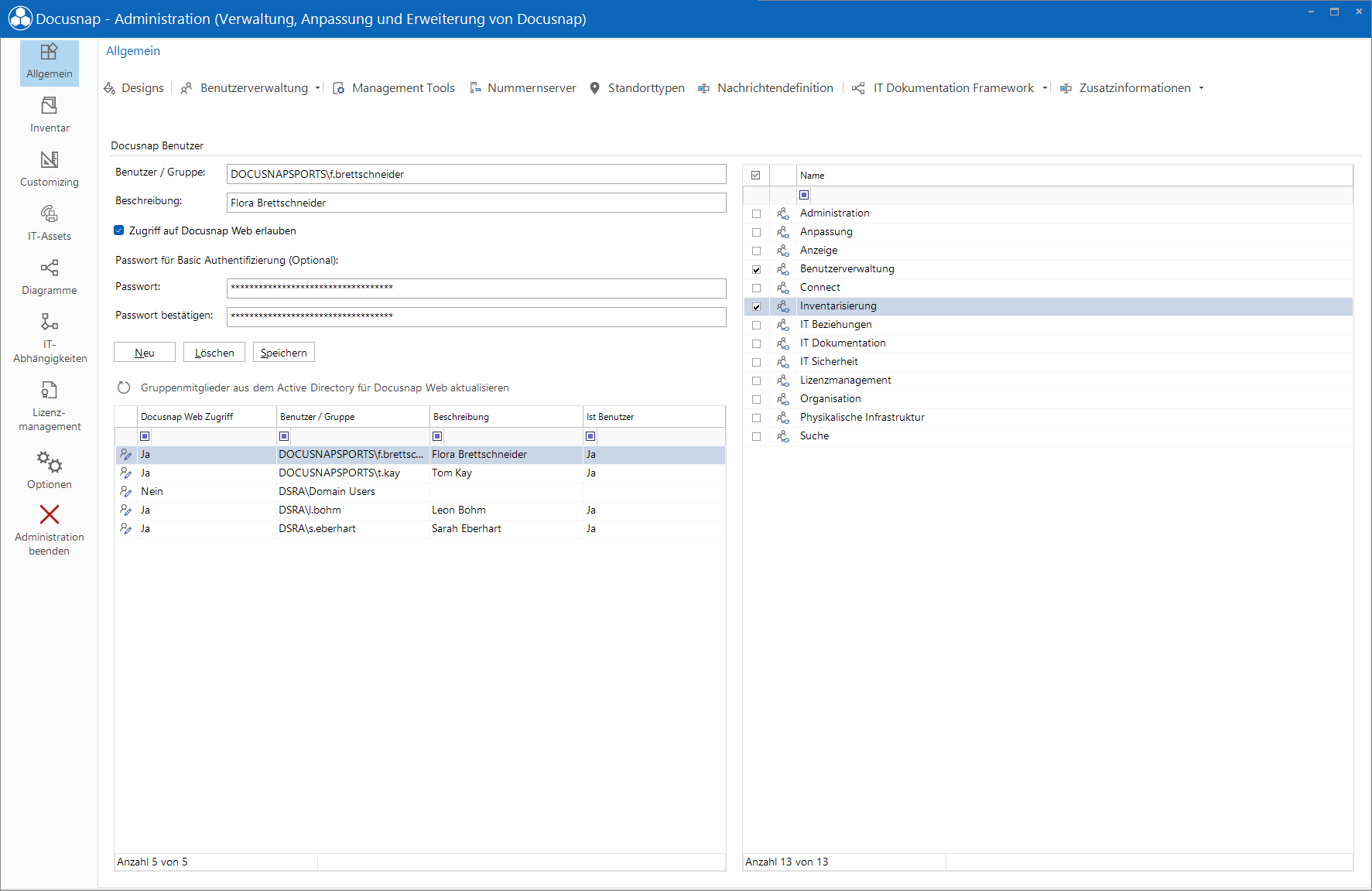Check the IT Sicherheit role checkbox
Screen dimensions: 1372x891
point(756,362)
